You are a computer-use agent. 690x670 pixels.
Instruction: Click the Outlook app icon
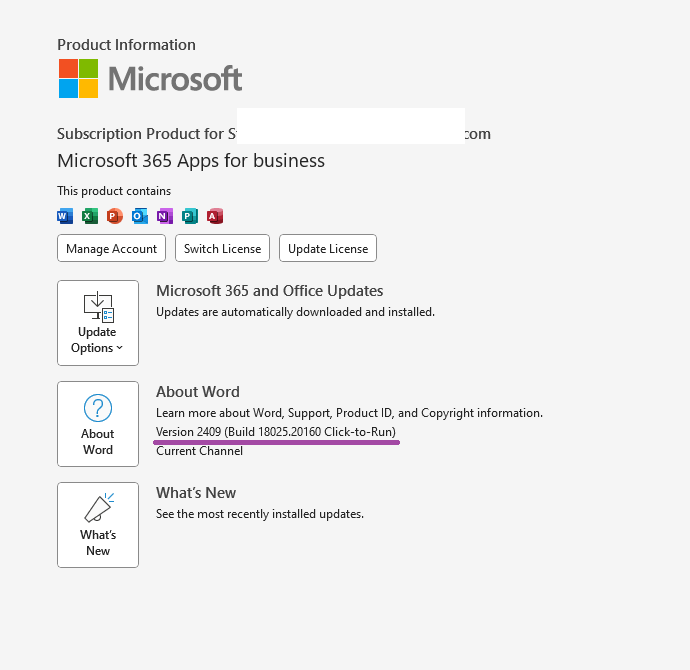140,216
